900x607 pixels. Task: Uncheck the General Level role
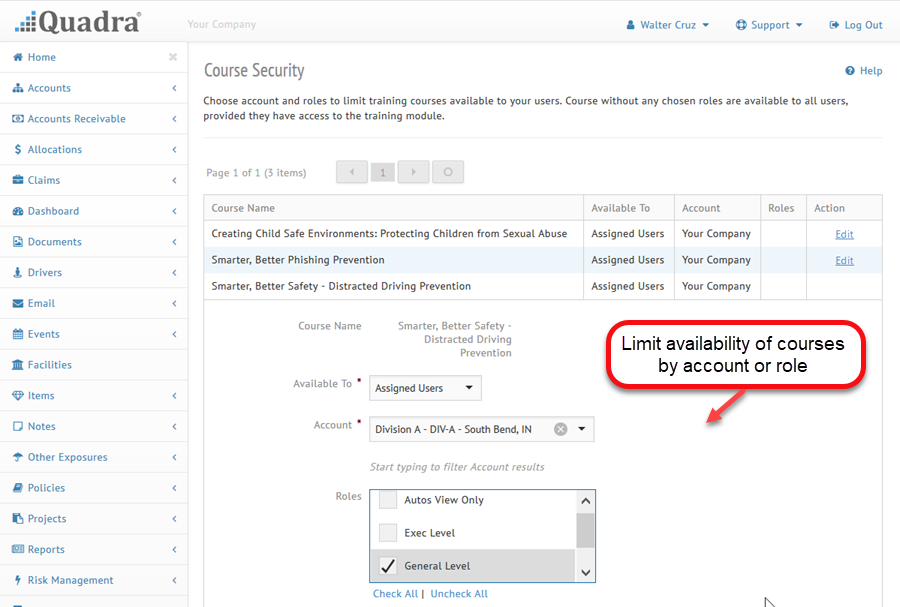(x=388, y=566)
